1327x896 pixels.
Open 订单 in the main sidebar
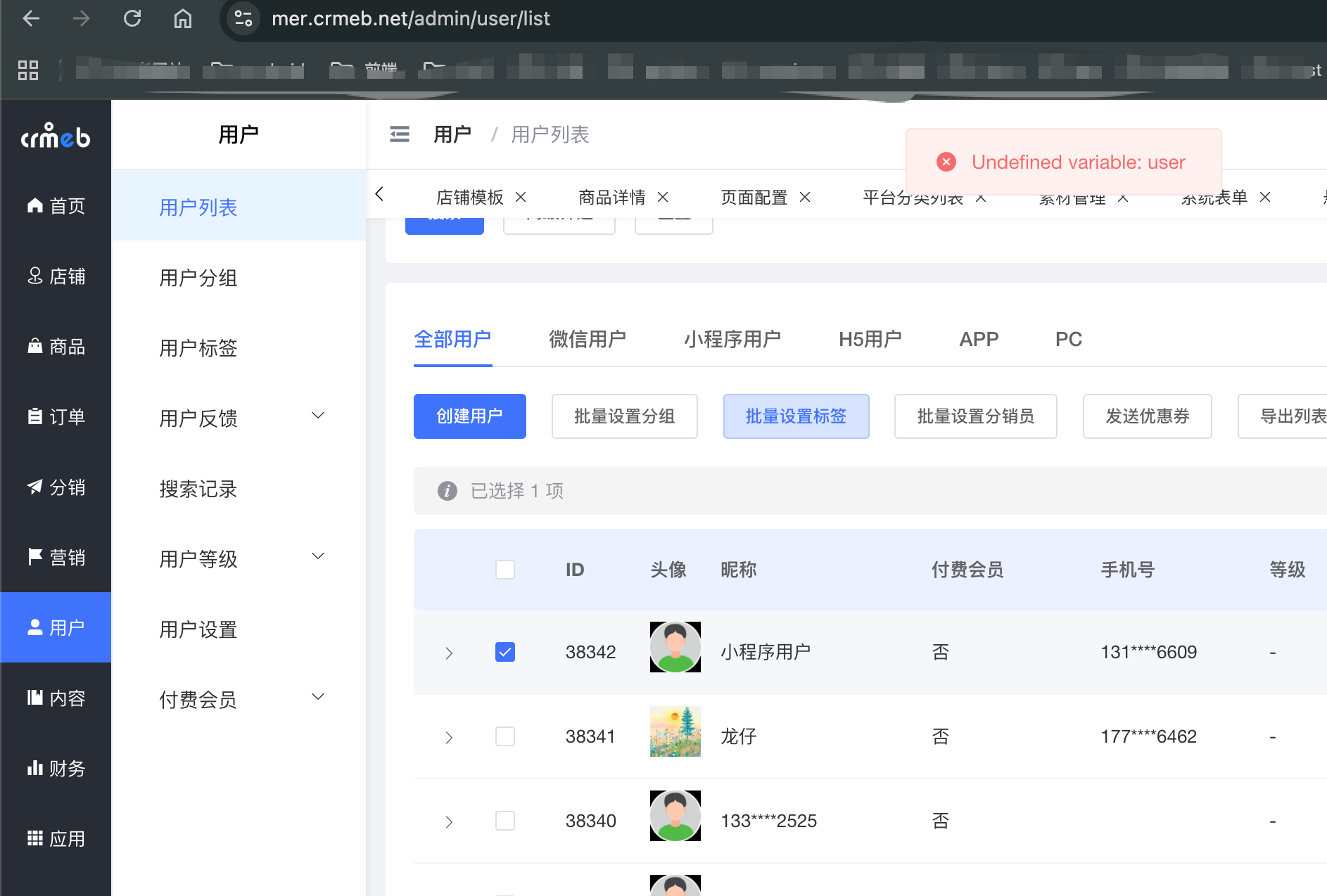point(56,416)
